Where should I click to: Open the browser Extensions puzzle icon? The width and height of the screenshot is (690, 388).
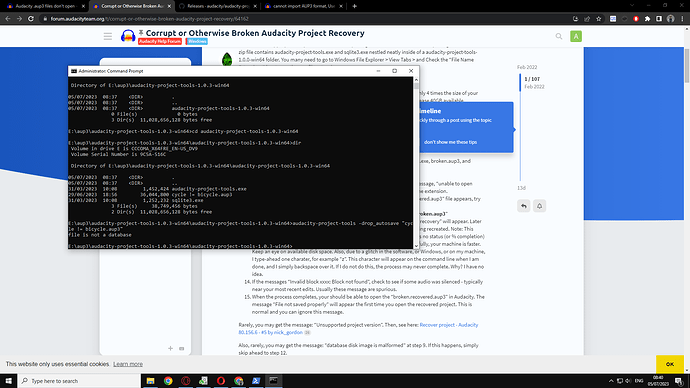click(647, 19)
